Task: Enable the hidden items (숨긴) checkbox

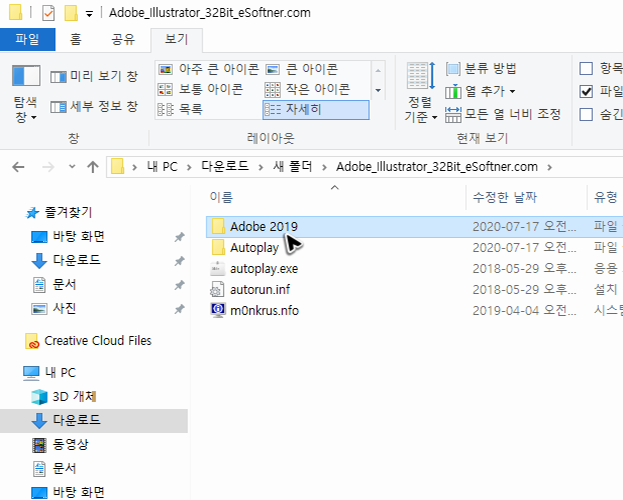Action: coord(586,114)
